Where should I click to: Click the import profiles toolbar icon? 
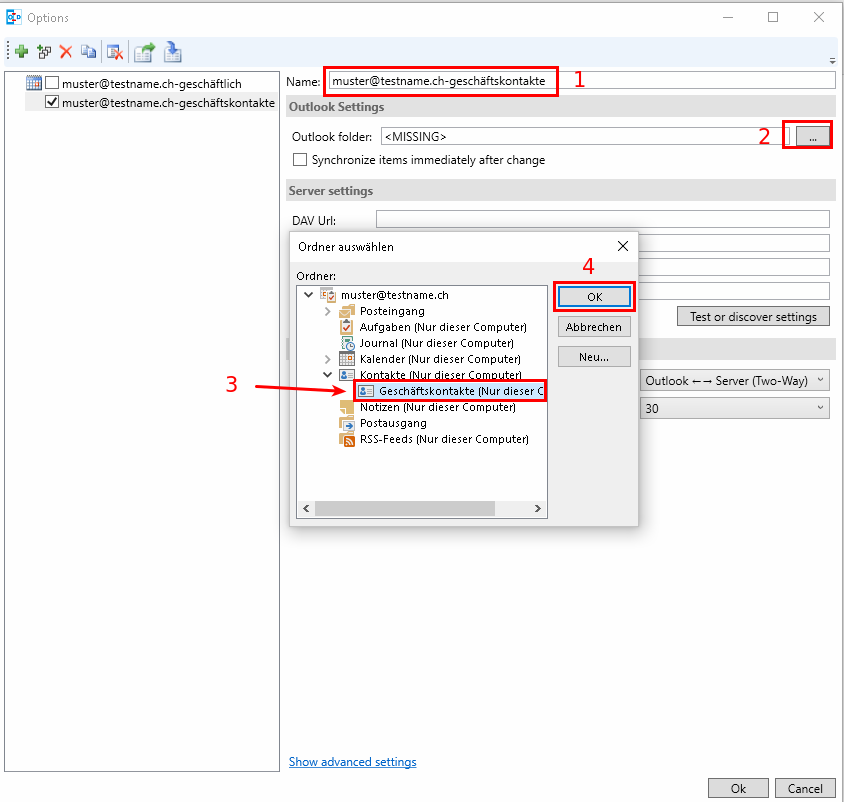(x=173, y=52)
